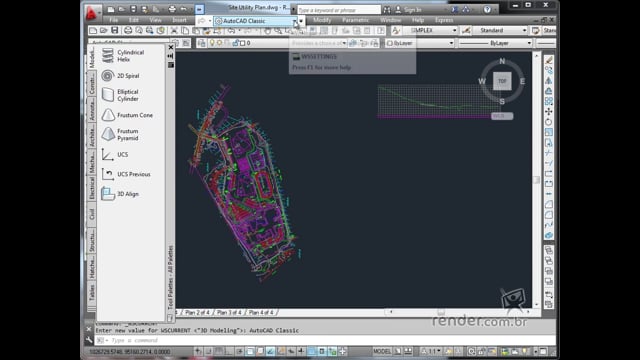
Task: Click the Save diskette icon in Standard toolbar
Action: [x=115, y=31]
